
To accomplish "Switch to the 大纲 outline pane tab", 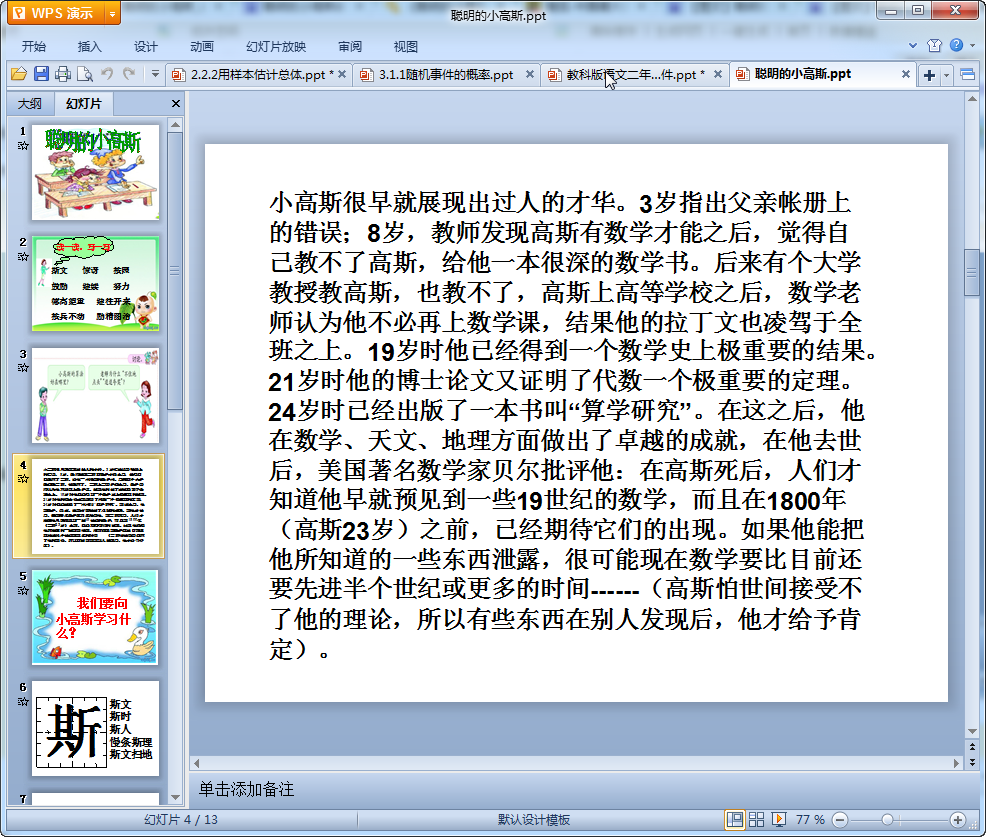I will [30, 104].
